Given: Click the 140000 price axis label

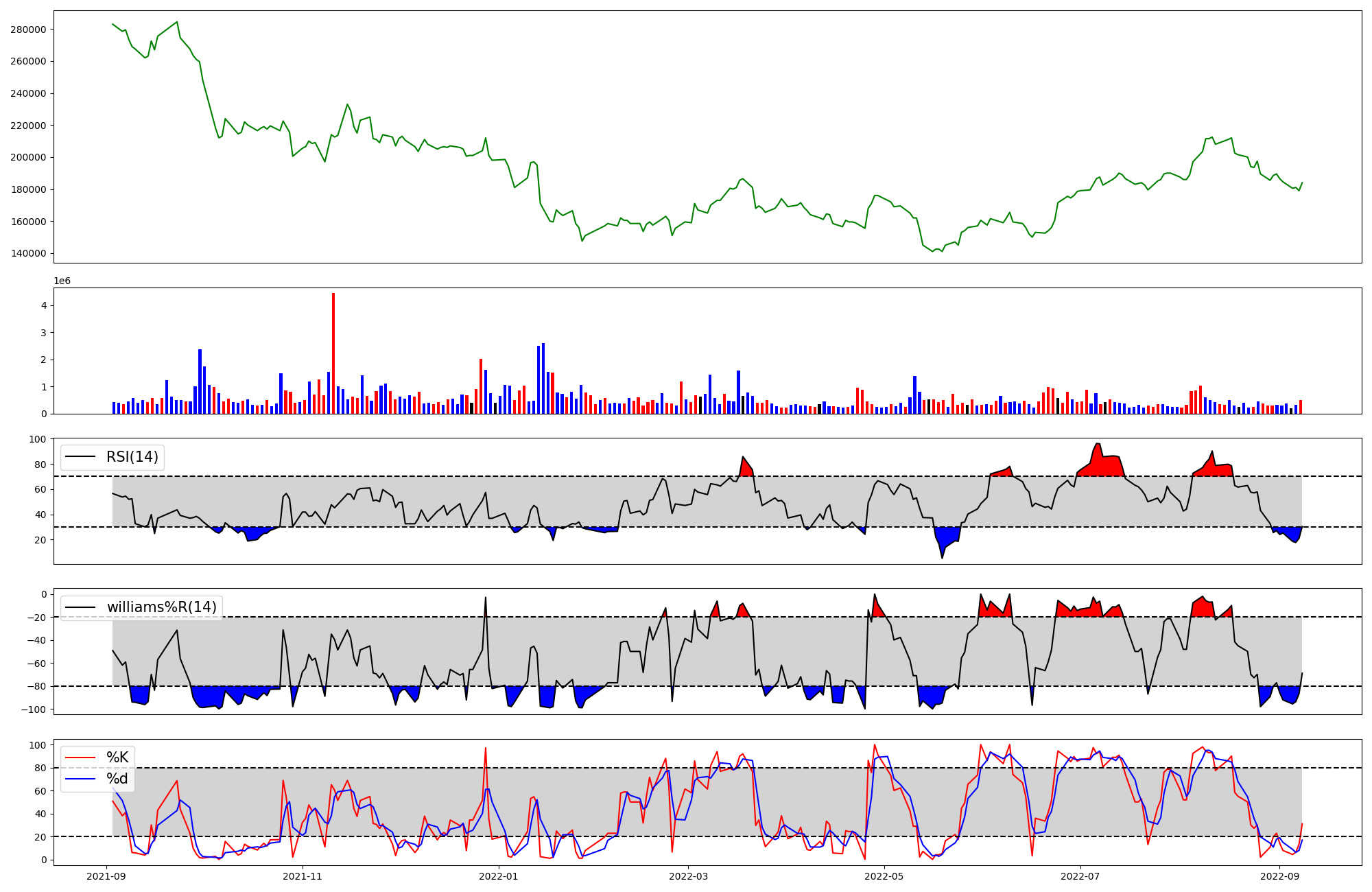Looking at the screenshot, I should pyautogui.click(x=28, y=253).
